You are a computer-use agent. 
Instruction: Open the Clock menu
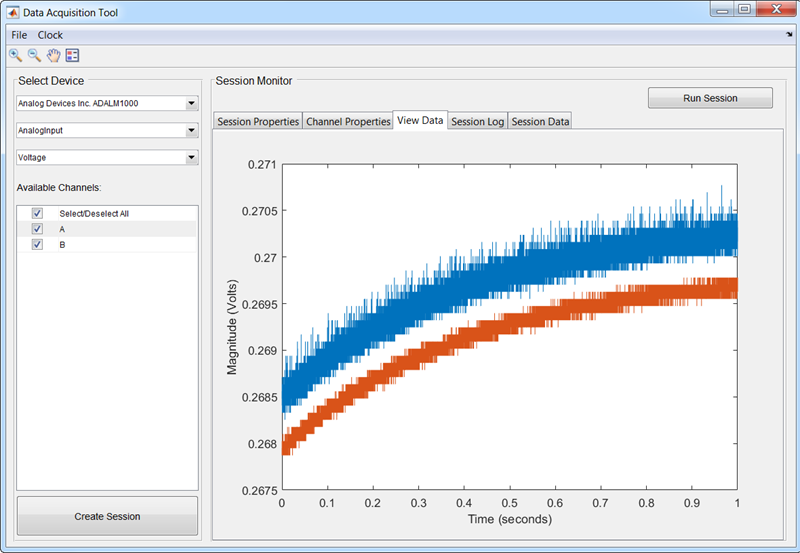click(50, 35)
